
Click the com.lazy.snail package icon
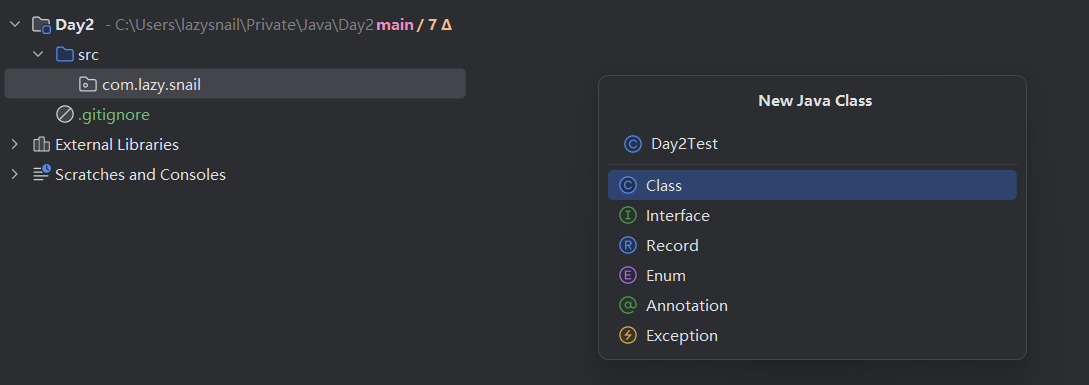click(x=88, y=84)
